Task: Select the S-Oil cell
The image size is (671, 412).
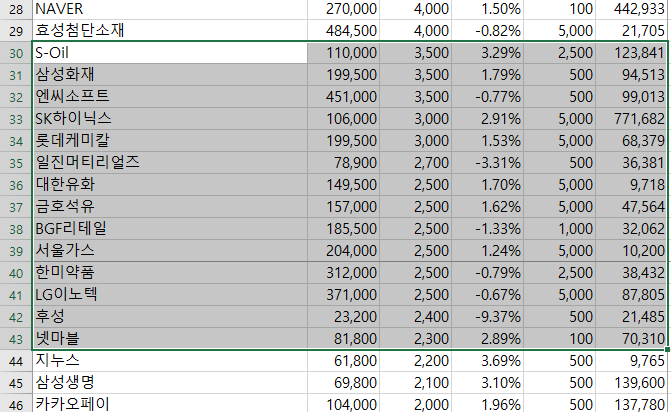Action: pyautogui.click(x=170, y=53)
